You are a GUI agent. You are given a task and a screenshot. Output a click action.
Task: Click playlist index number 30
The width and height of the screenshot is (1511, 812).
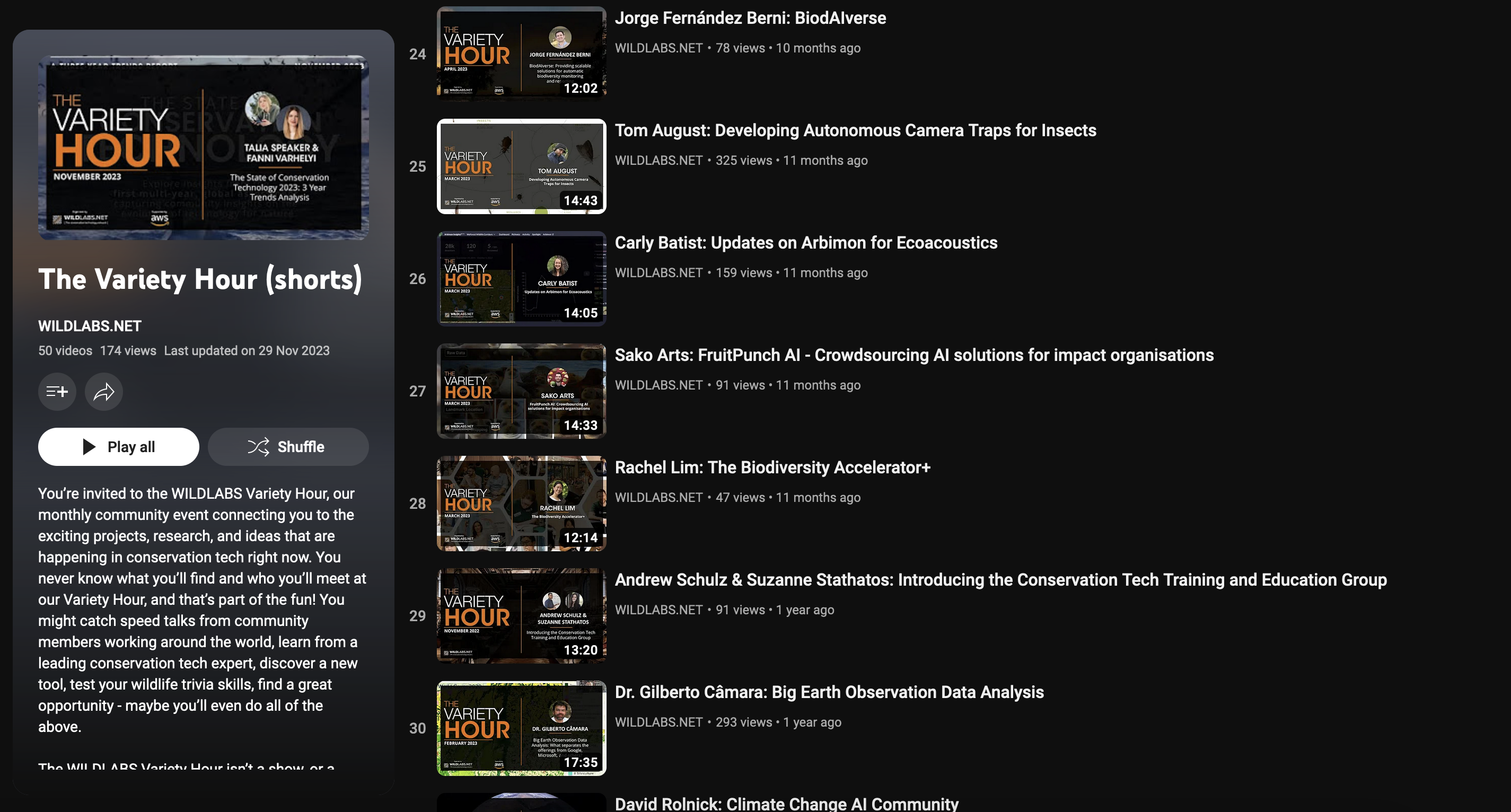417,729
